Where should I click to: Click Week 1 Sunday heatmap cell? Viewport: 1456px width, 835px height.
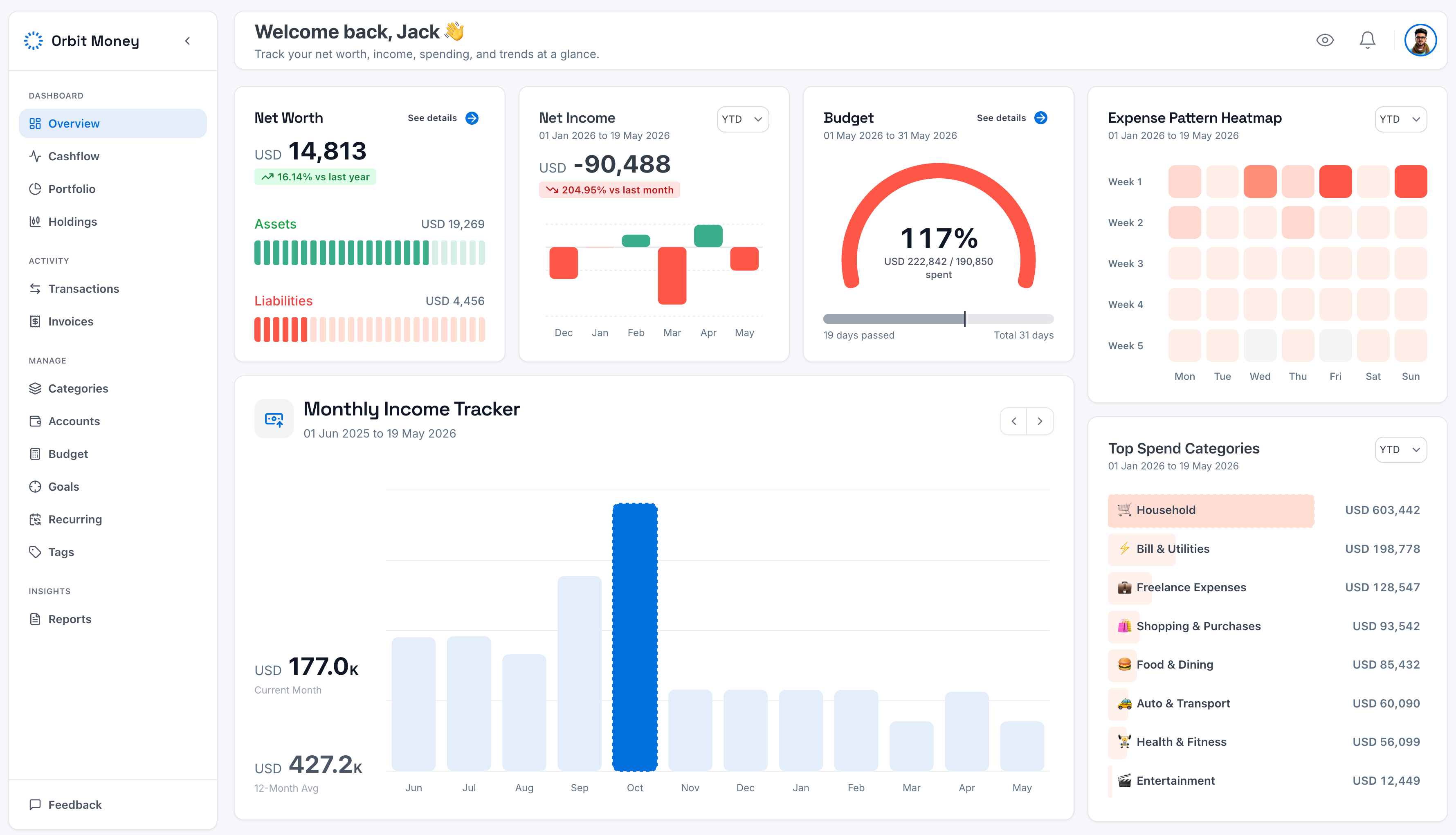(1411, 182)
